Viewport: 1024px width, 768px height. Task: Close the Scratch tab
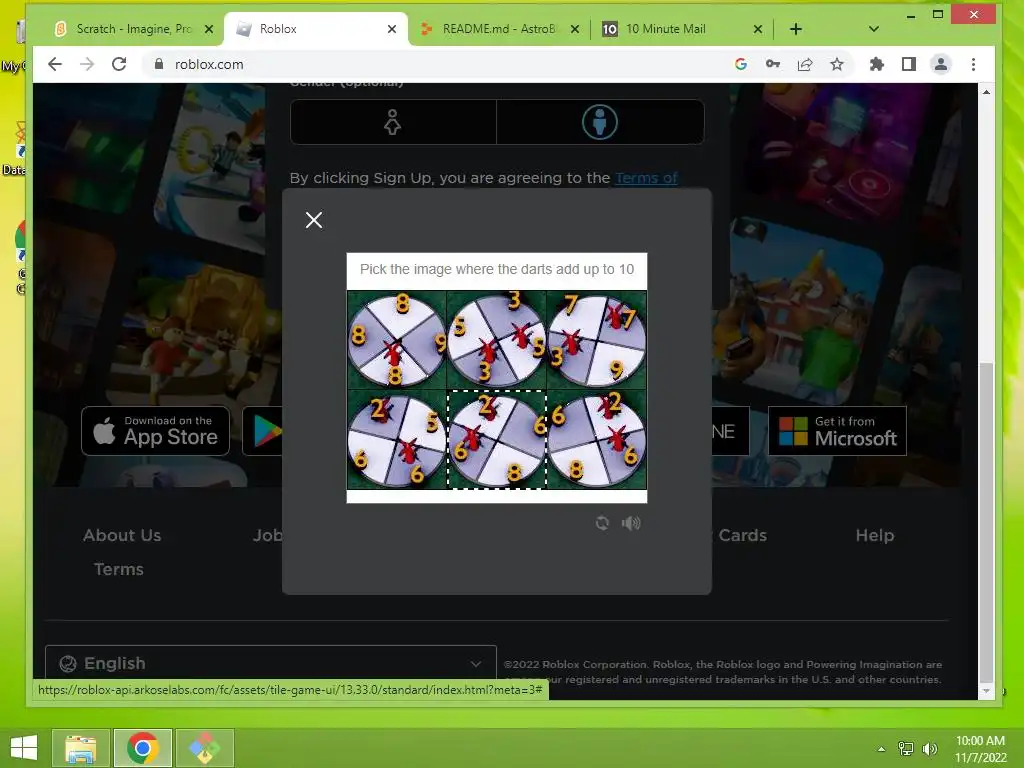[209, 29]
